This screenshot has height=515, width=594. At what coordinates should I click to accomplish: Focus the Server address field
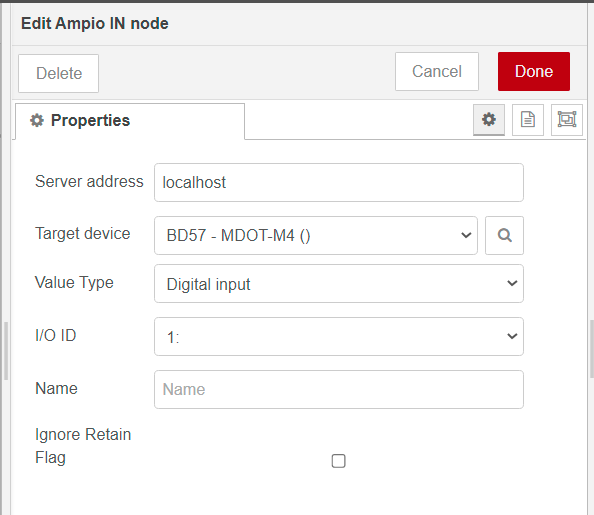tap(339, 182)
